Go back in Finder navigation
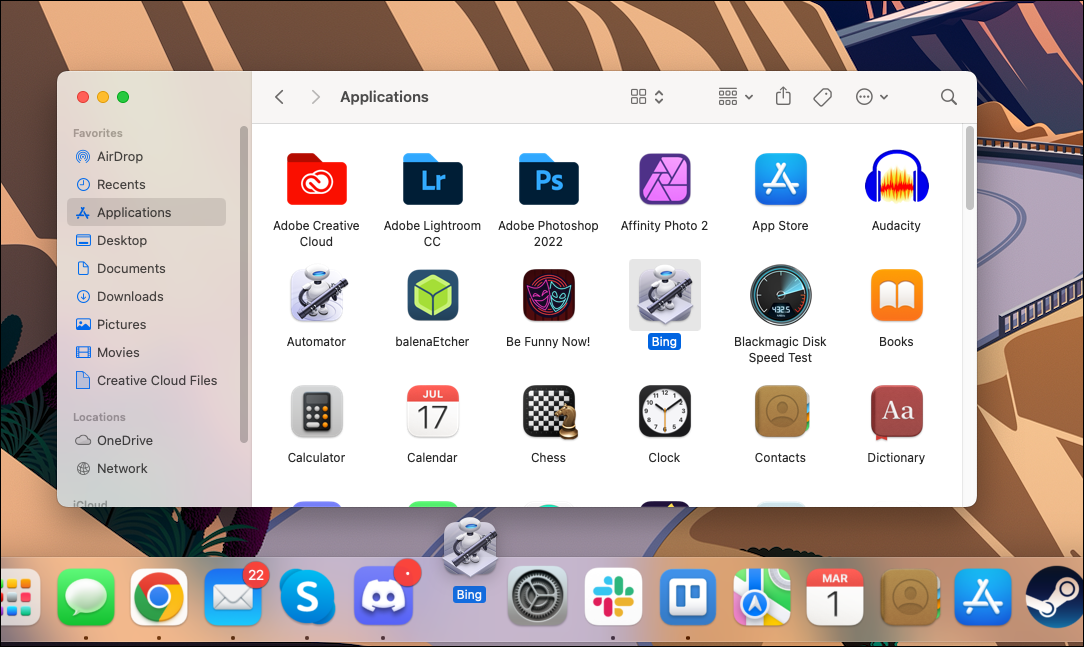This screenshot has height=647, width=1084. 279,97
